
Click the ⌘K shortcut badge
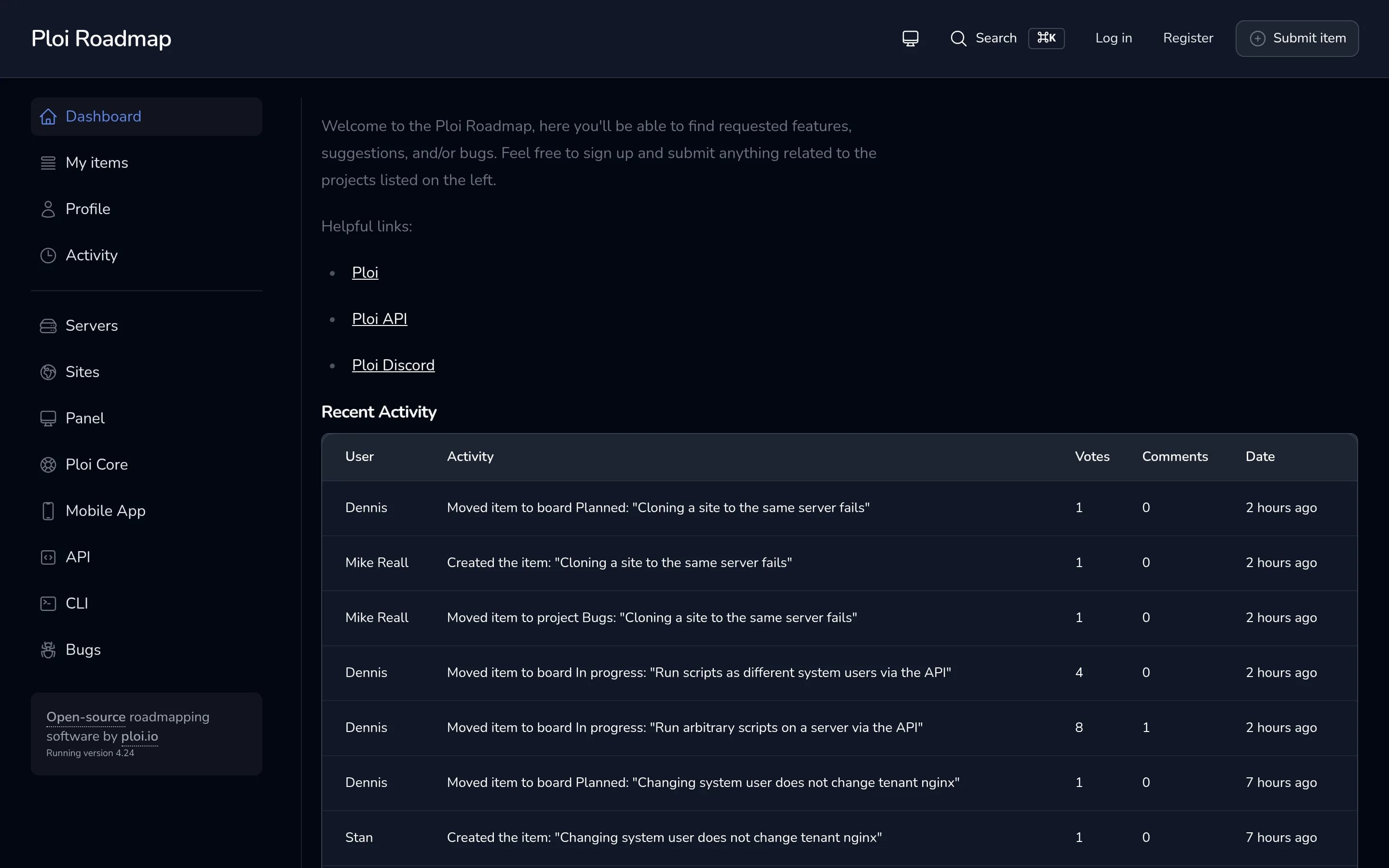point(1046,39)
